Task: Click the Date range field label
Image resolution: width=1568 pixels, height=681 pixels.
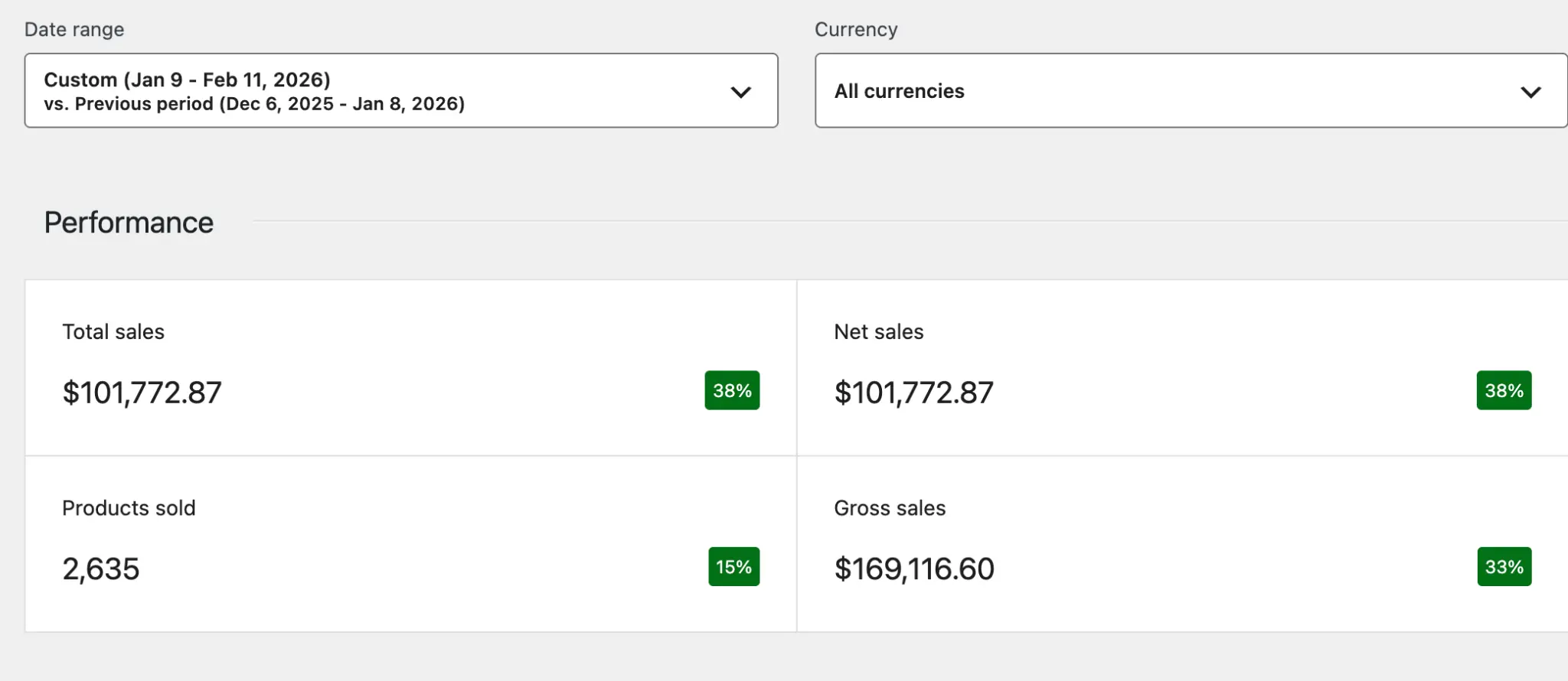Action: point(74,30)
